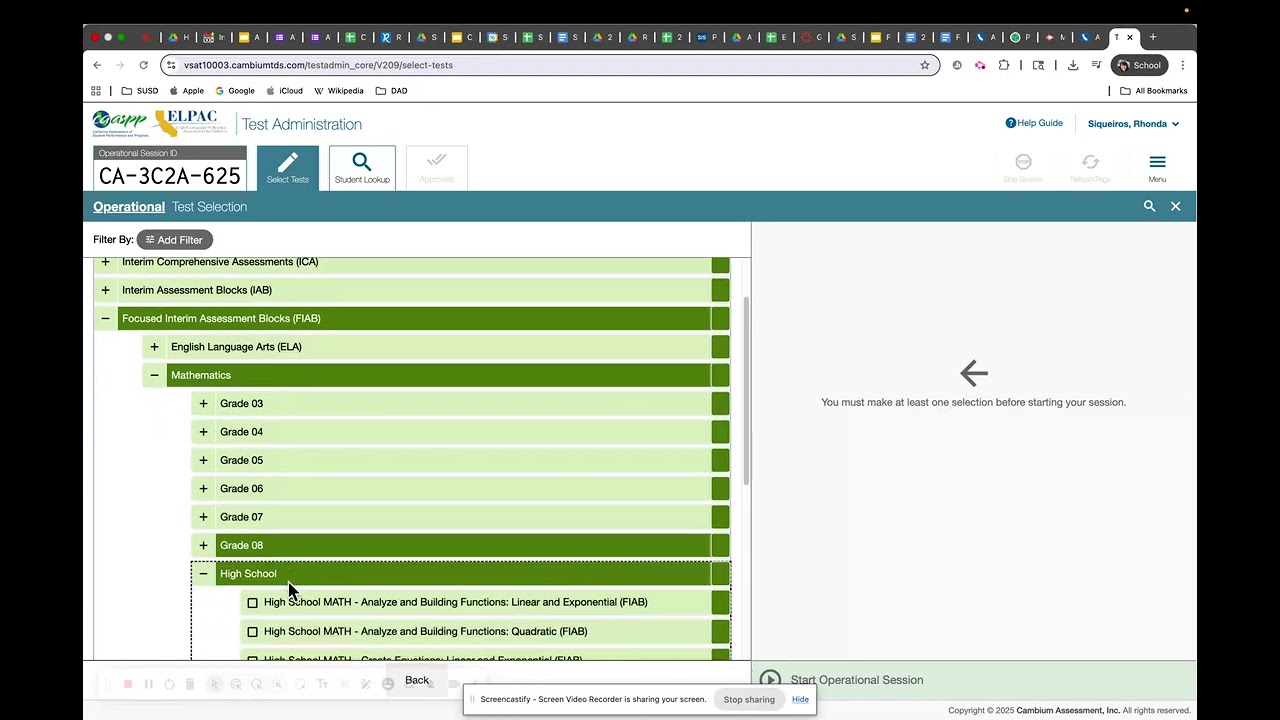Click Add Filter button
1280x720 pixels.
175,240
